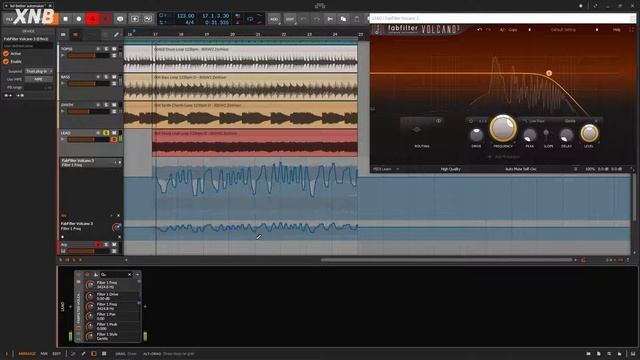Open the Suspend dropdown
The width and height of the screenshot is (640, 360).
(x=39, y=71)
